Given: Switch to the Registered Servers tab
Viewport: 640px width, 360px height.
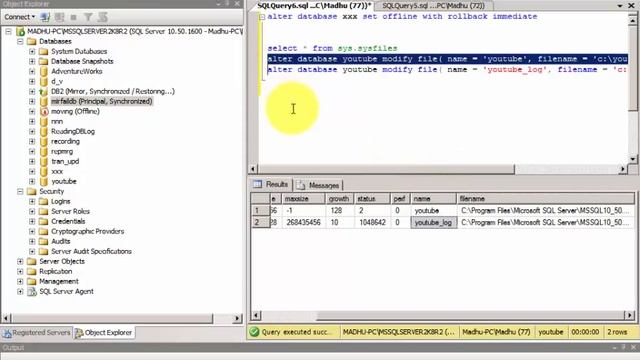Looking at the screenshot, I should (x=37, y=333).
